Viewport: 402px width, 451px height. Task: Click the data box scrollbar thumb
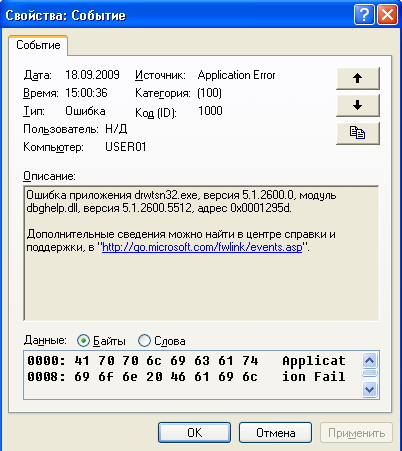click(x=369, y=373)
